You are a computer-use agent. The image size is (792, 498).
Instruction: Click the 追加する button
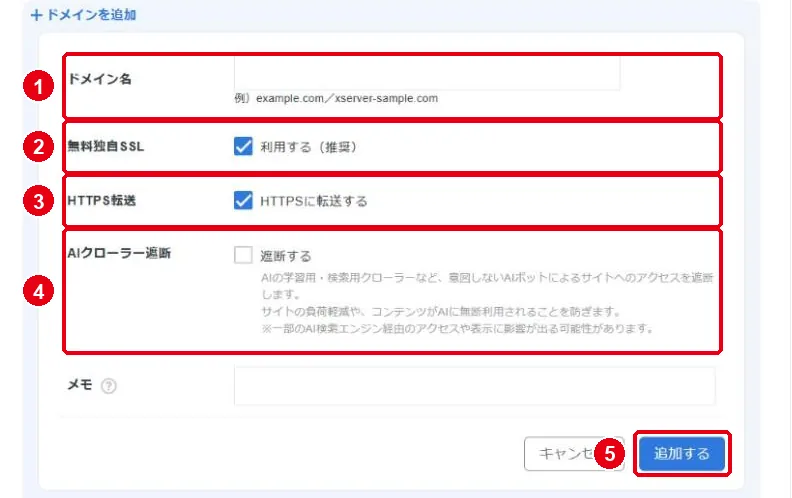pos(682,454)
